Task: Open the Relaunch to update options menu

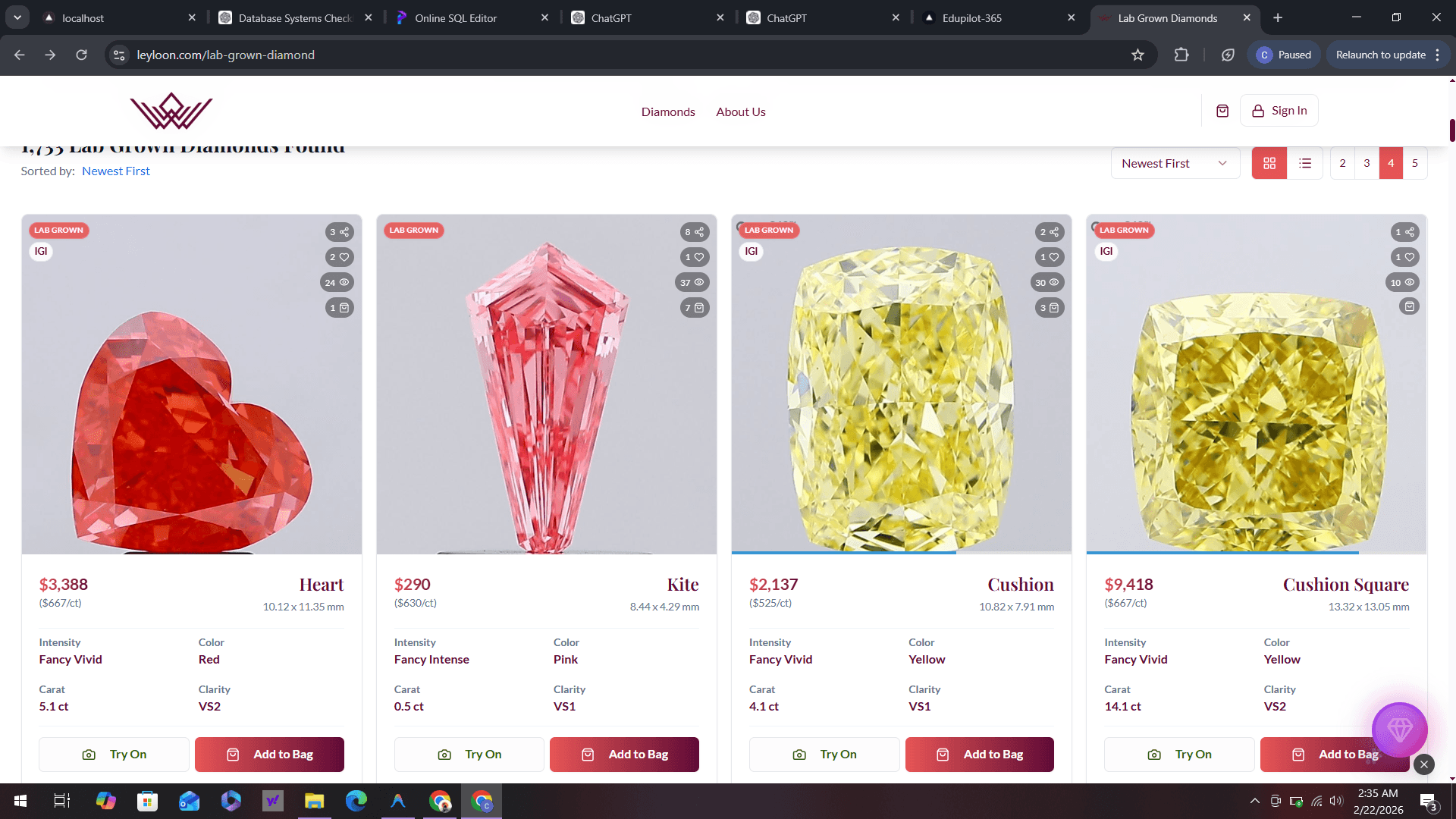Action: tap(1437, 55)
